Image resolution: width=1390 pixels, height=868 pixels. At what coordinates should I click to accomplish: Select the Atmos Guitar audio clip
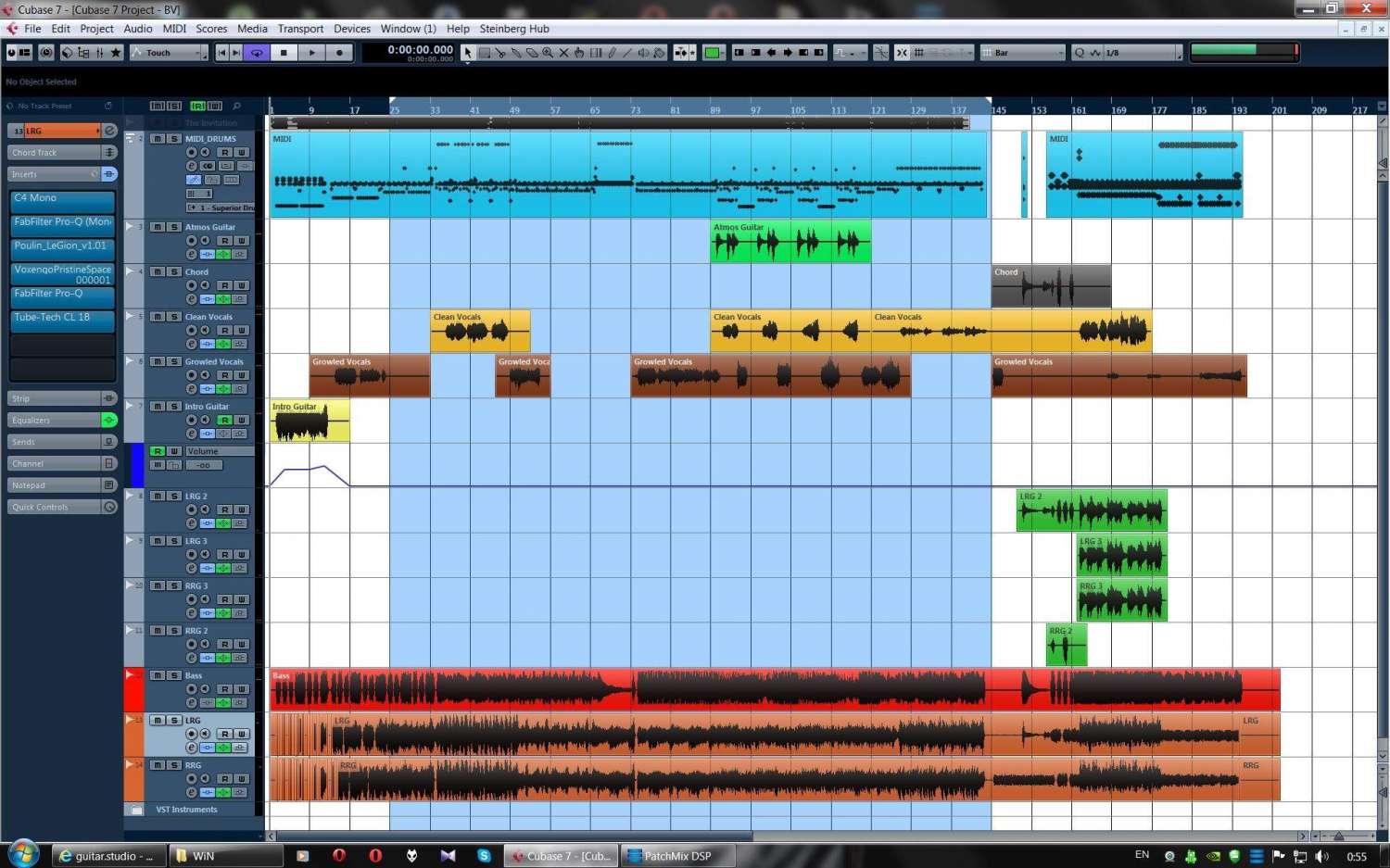(790, 242)
